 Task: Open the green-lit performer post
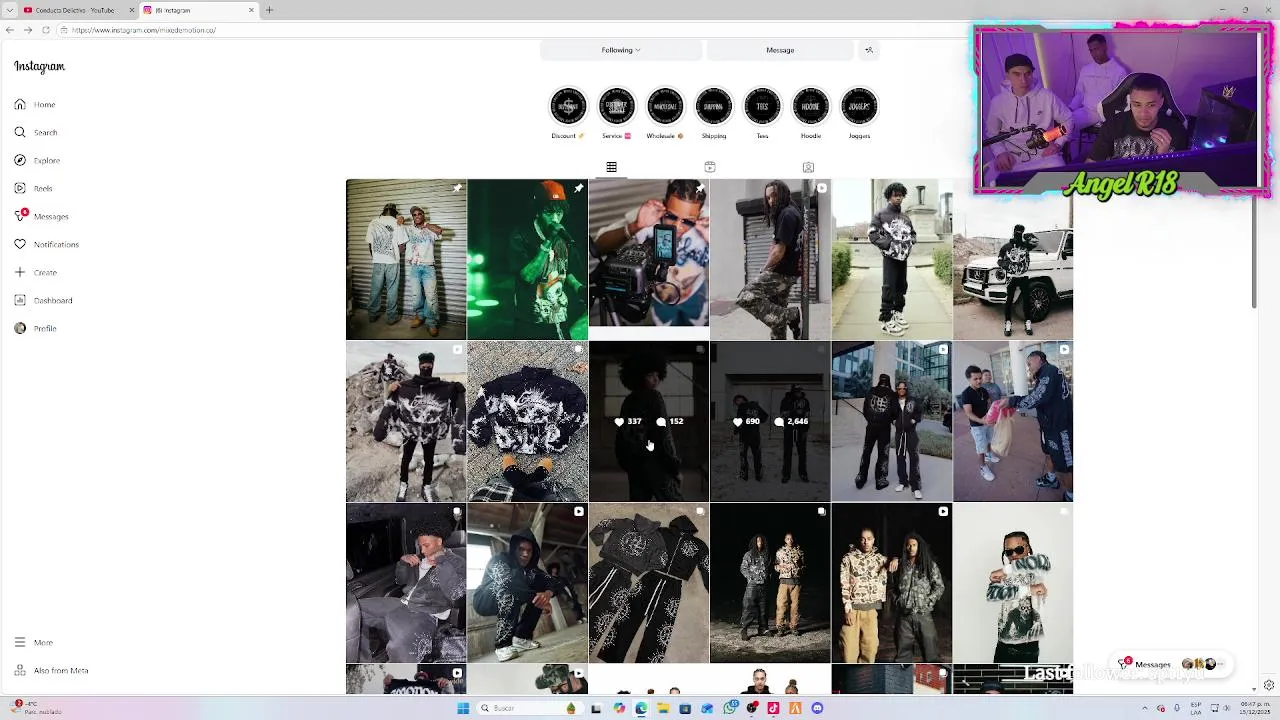point(527,260)
